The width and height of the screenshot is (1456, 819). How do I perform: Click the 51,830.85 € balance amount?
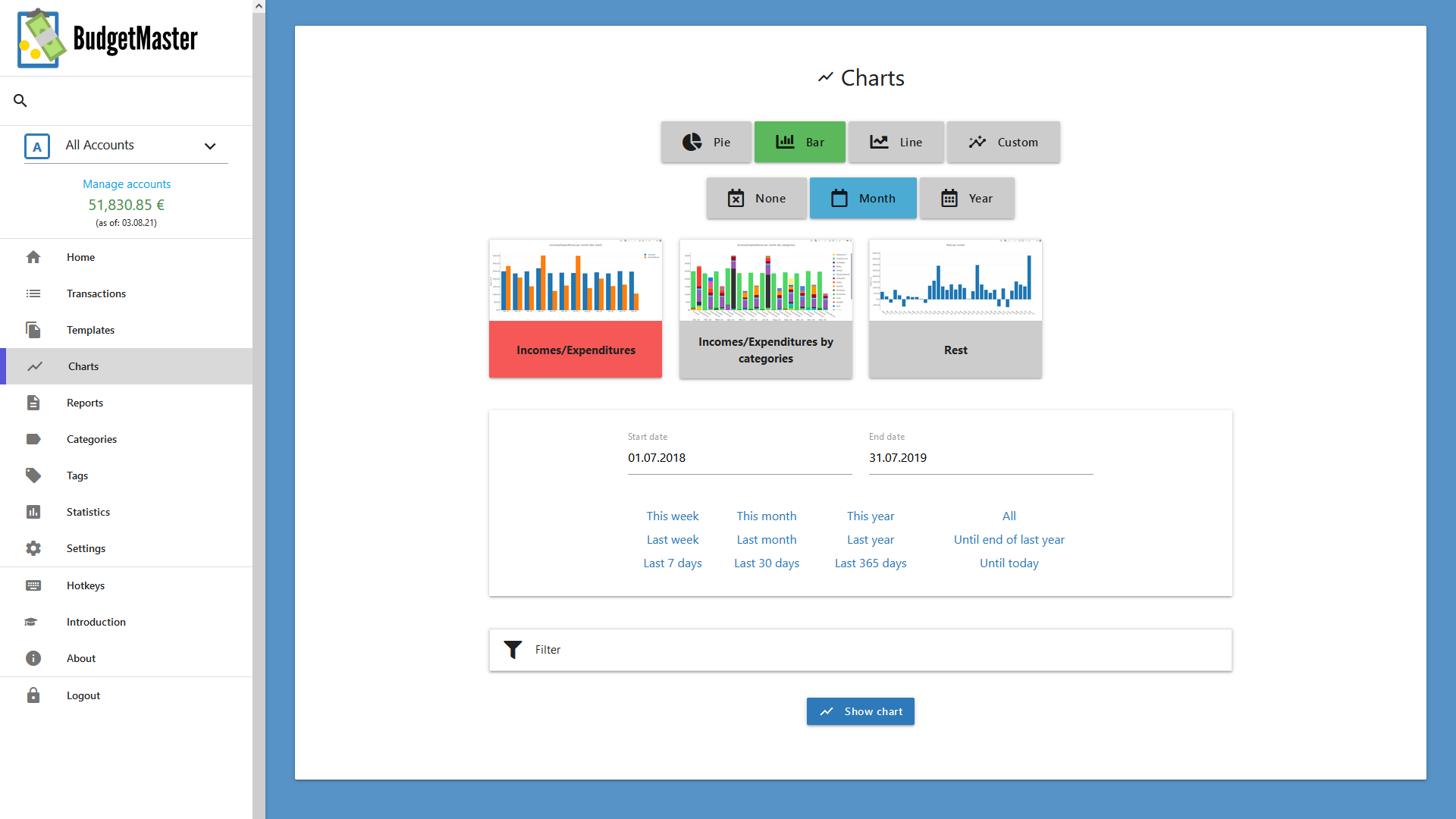click(127, 205)
